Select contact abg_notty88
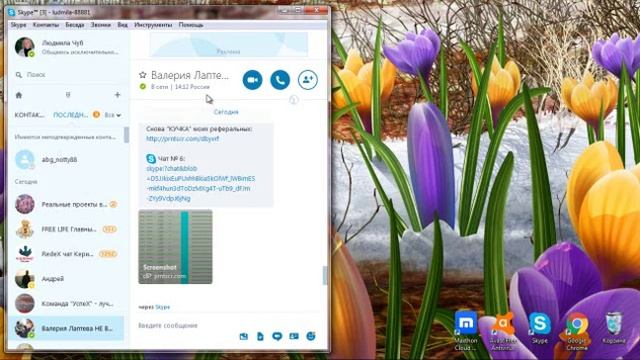 65,160
